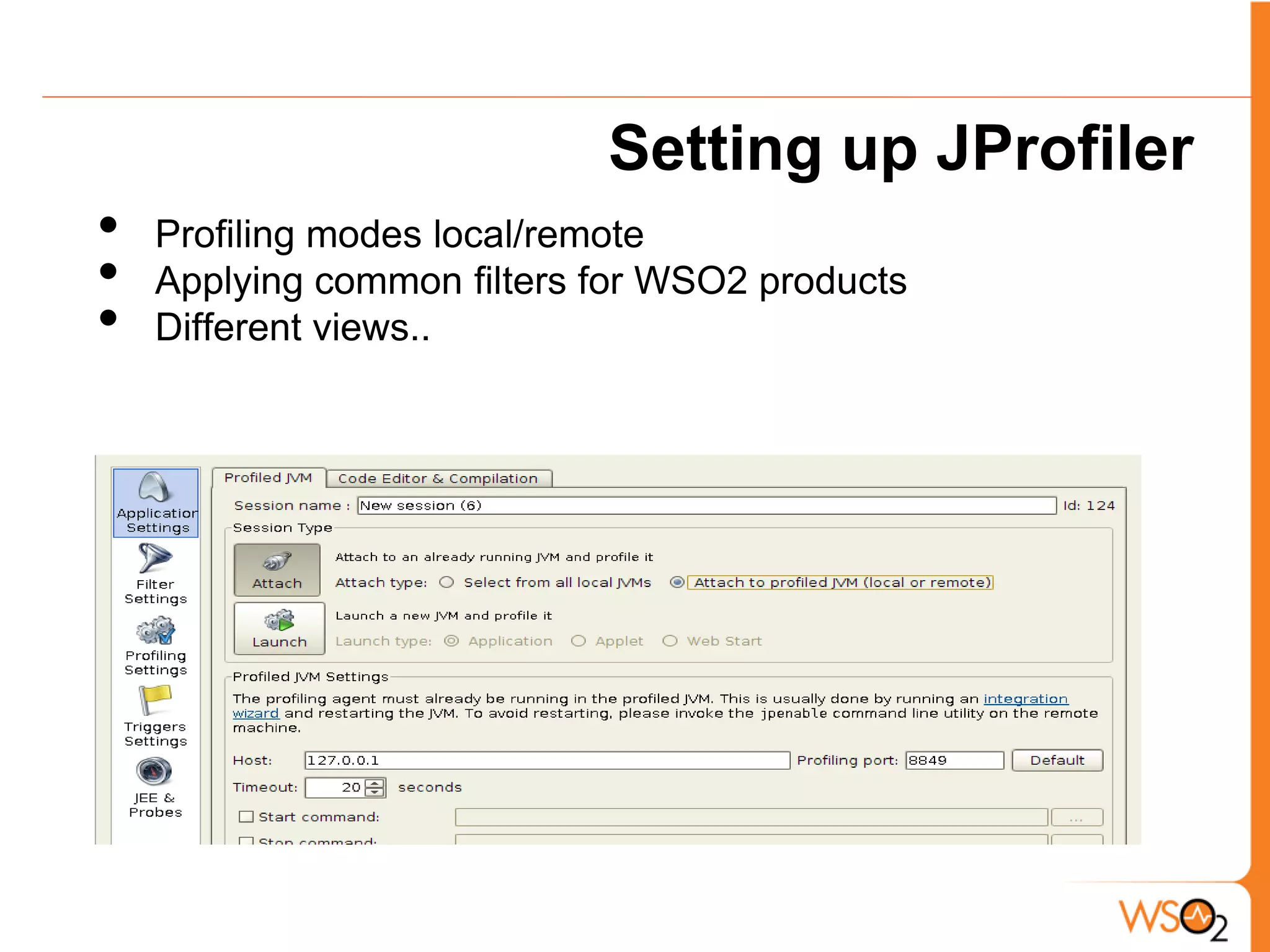Select Application launch type radio
Image resolution: width=1270 pixels, height=952 pixels.
(451, 641)
